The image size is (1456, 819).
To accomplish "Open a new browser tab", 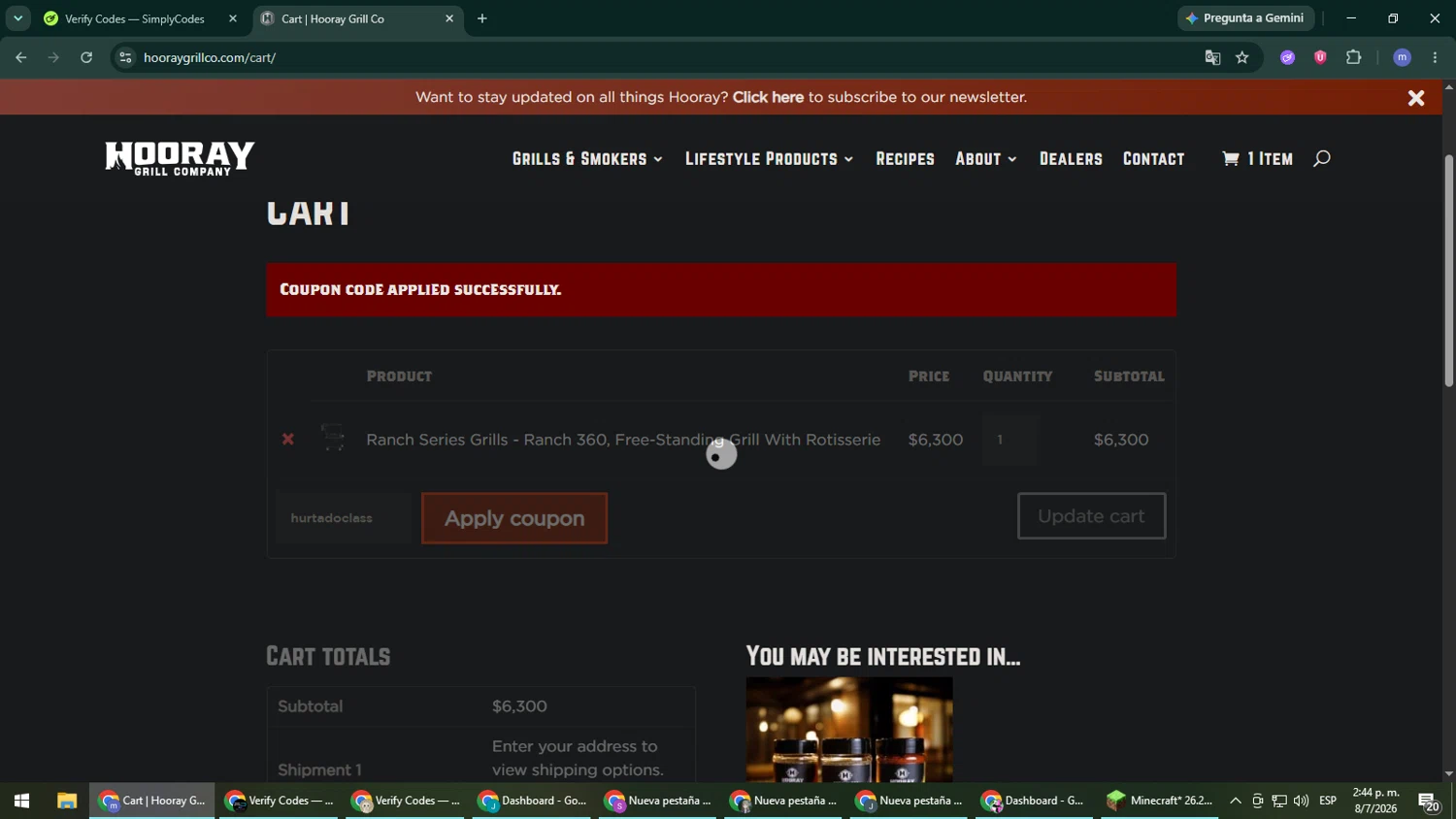I will tap(482, 18).
